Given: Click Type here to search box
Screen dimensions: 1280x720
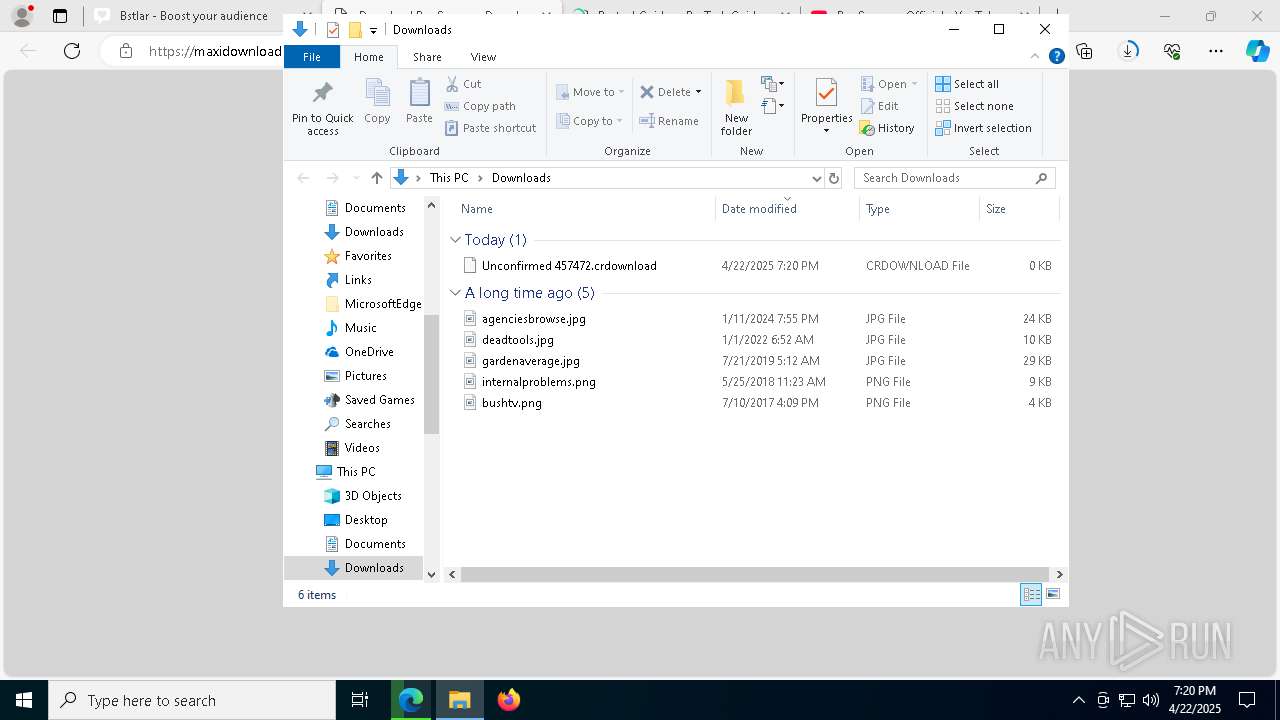Looking at the screenshot, I should [192, 700].
